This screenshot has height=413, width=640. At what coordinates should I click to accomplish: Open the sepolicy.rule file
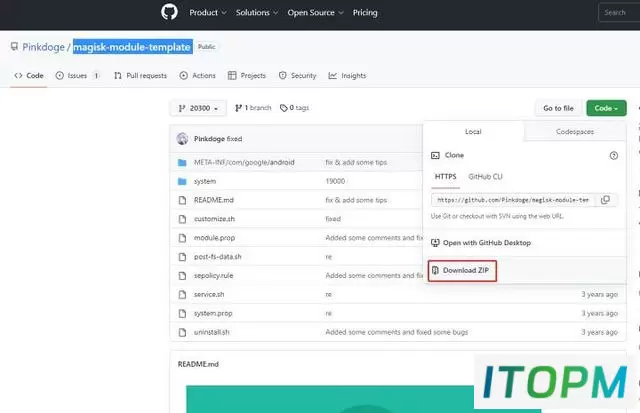213,276
